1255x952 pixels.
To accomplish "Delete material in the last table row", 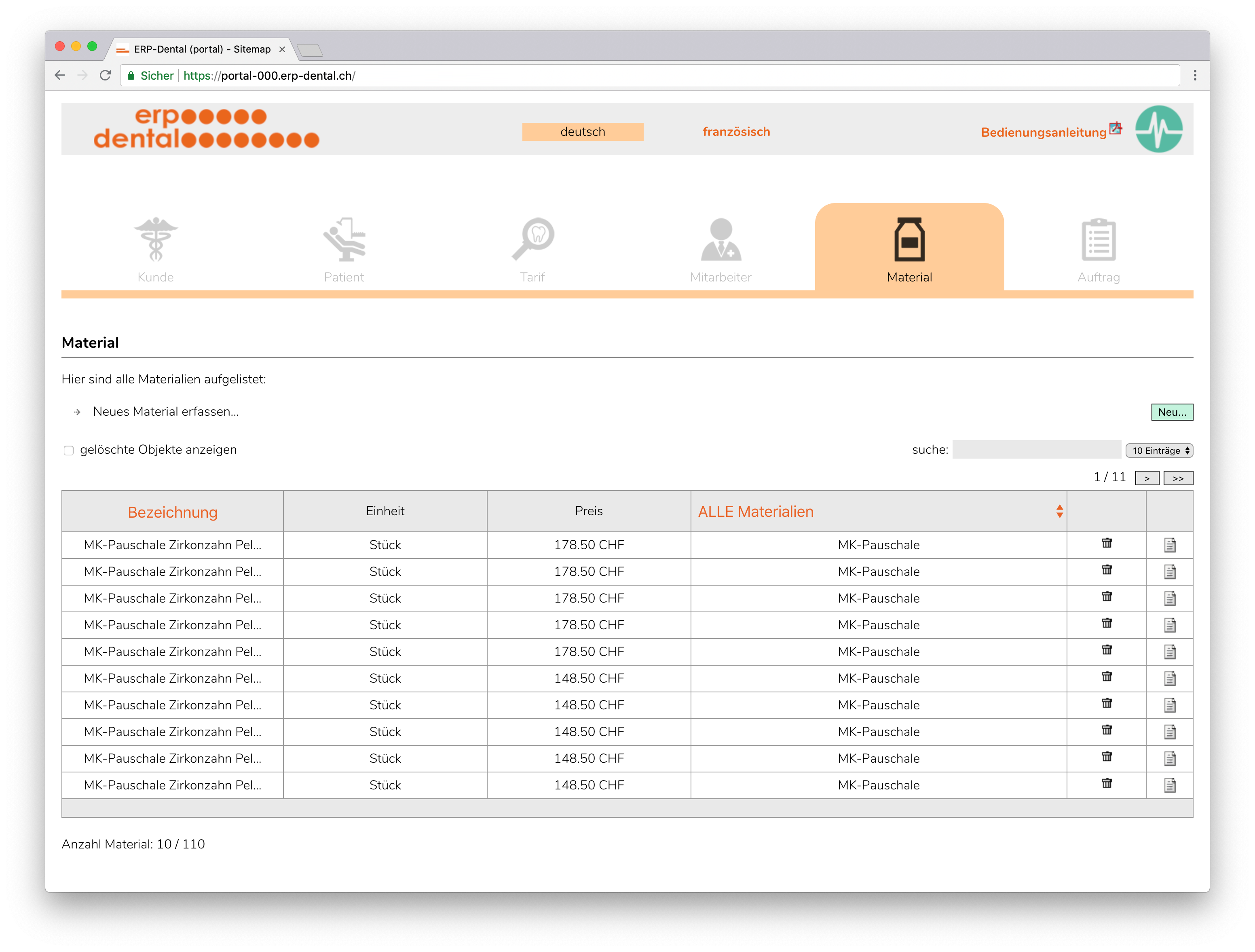I will (1106, 783).
